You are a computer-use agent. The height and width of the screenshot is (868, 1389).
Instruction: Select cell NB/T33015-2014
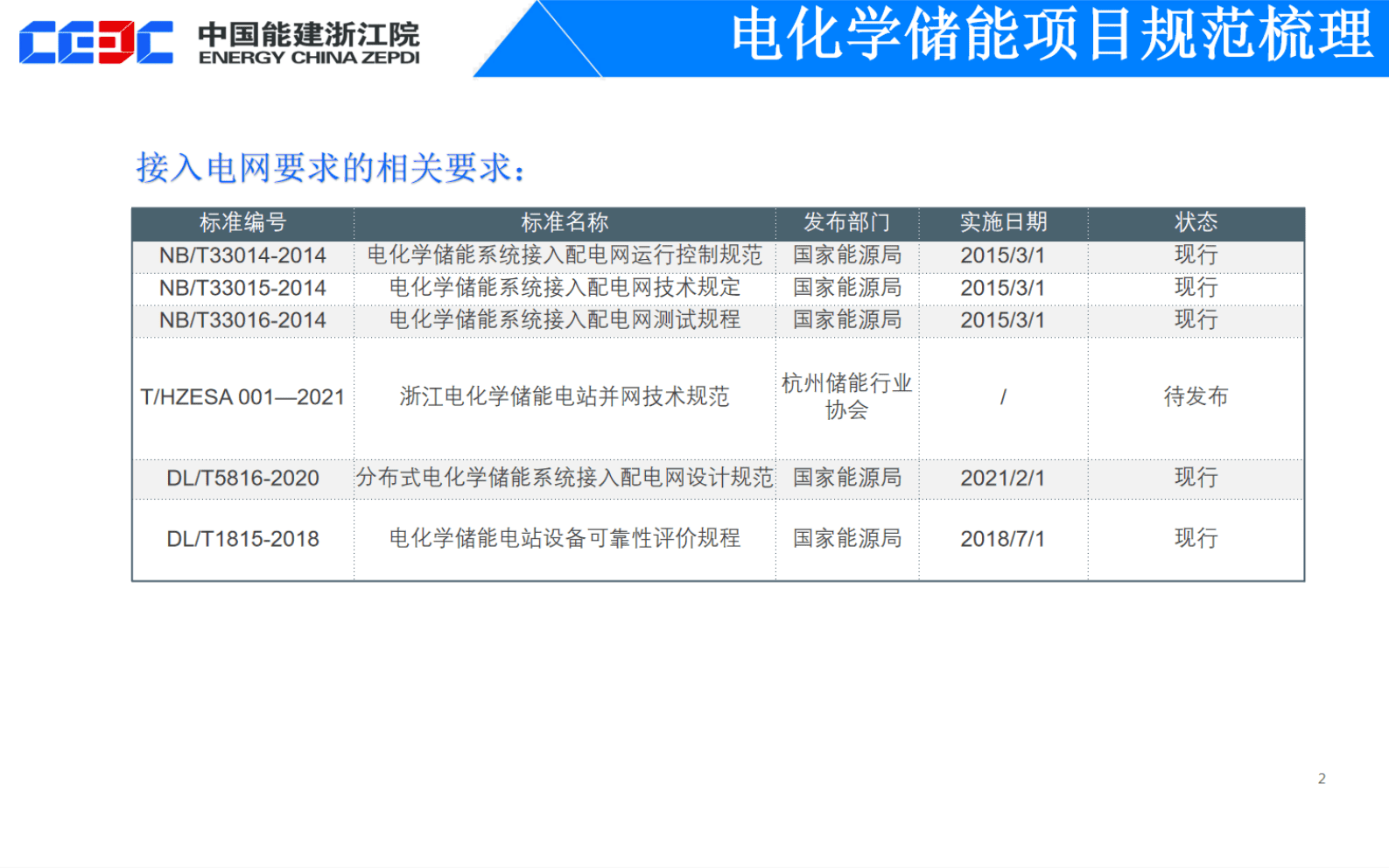tap(243, 288)
